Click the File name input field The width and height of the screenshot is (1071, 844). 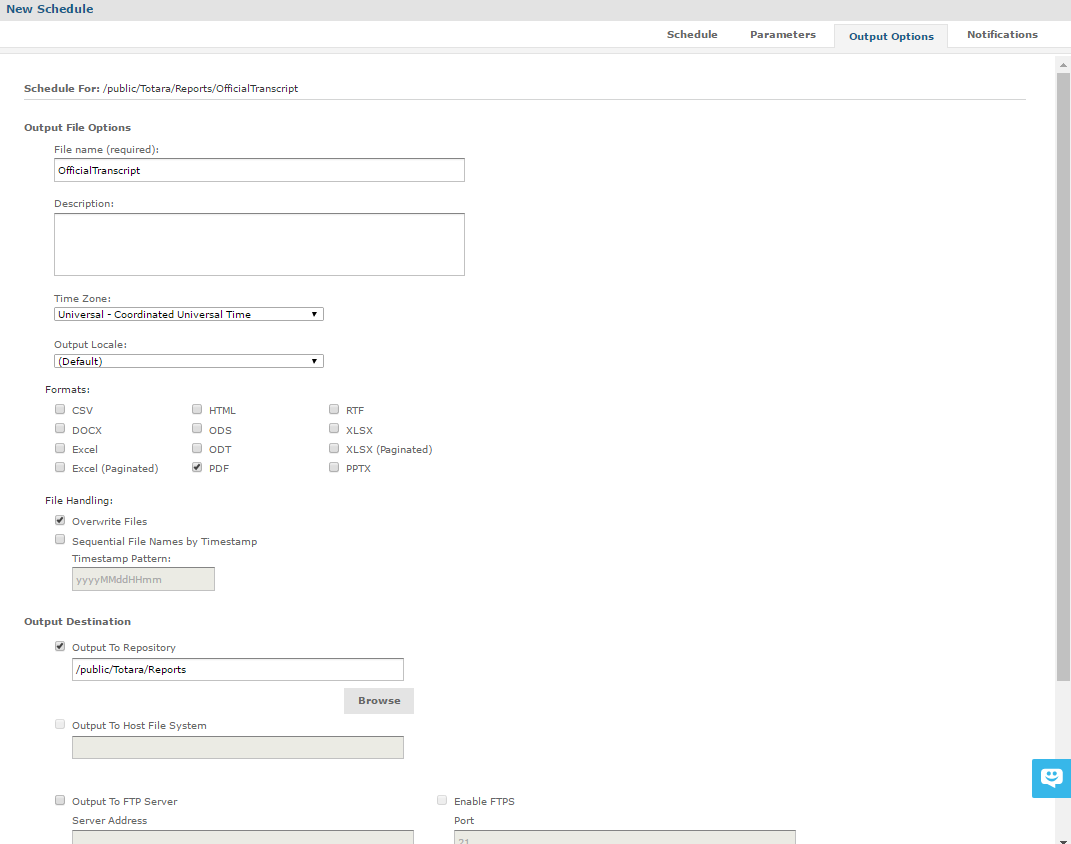tap(259, 170)
